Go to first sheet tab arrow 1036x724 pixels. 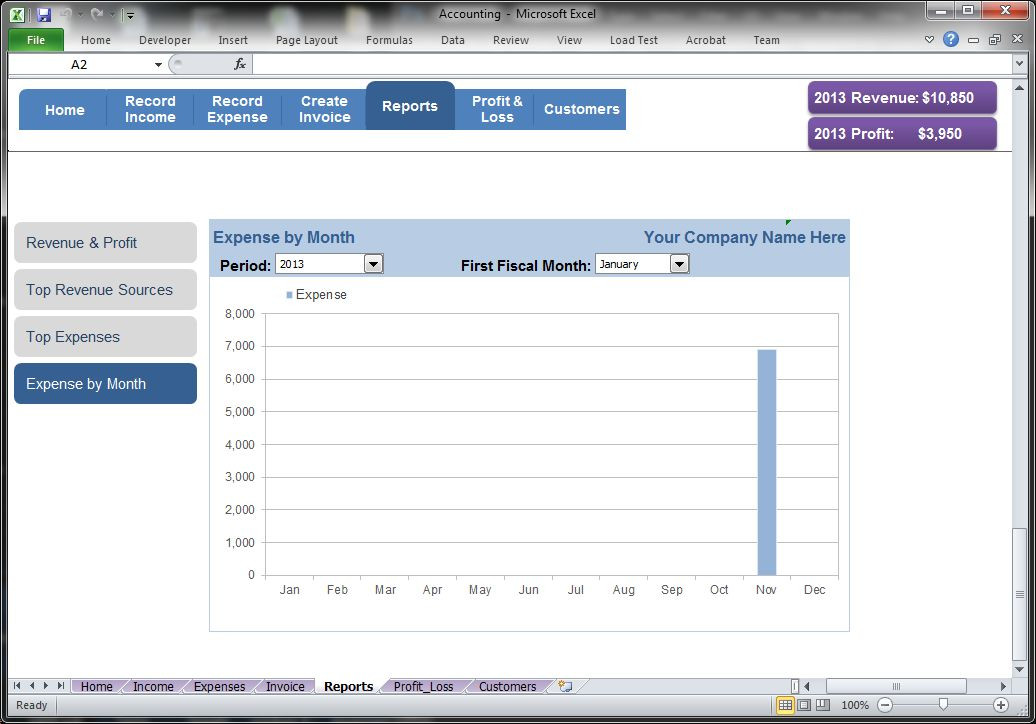17,686
